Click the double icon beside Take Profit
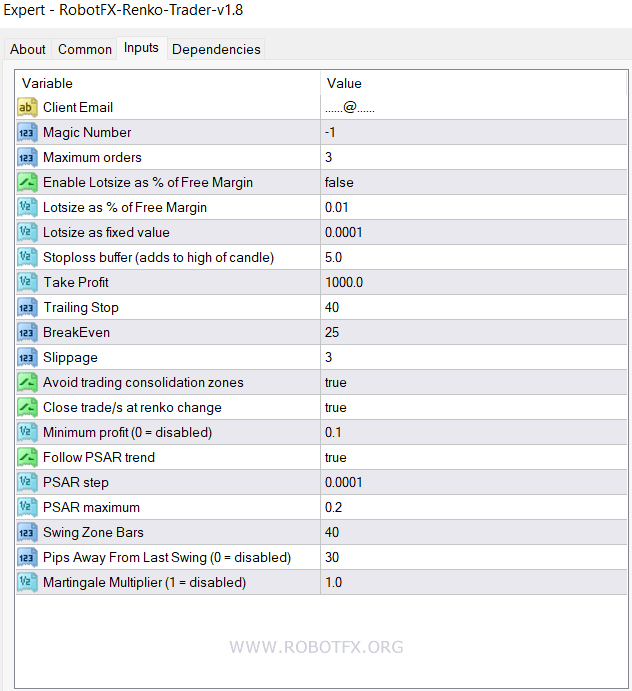 point(27,282)
